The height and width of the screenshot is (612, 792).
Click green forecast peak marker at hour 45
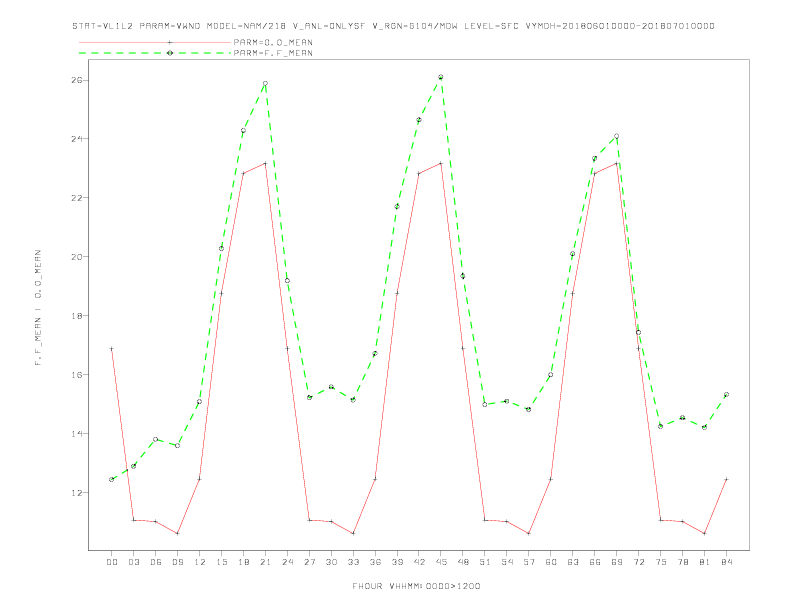[x=441, y=77]
